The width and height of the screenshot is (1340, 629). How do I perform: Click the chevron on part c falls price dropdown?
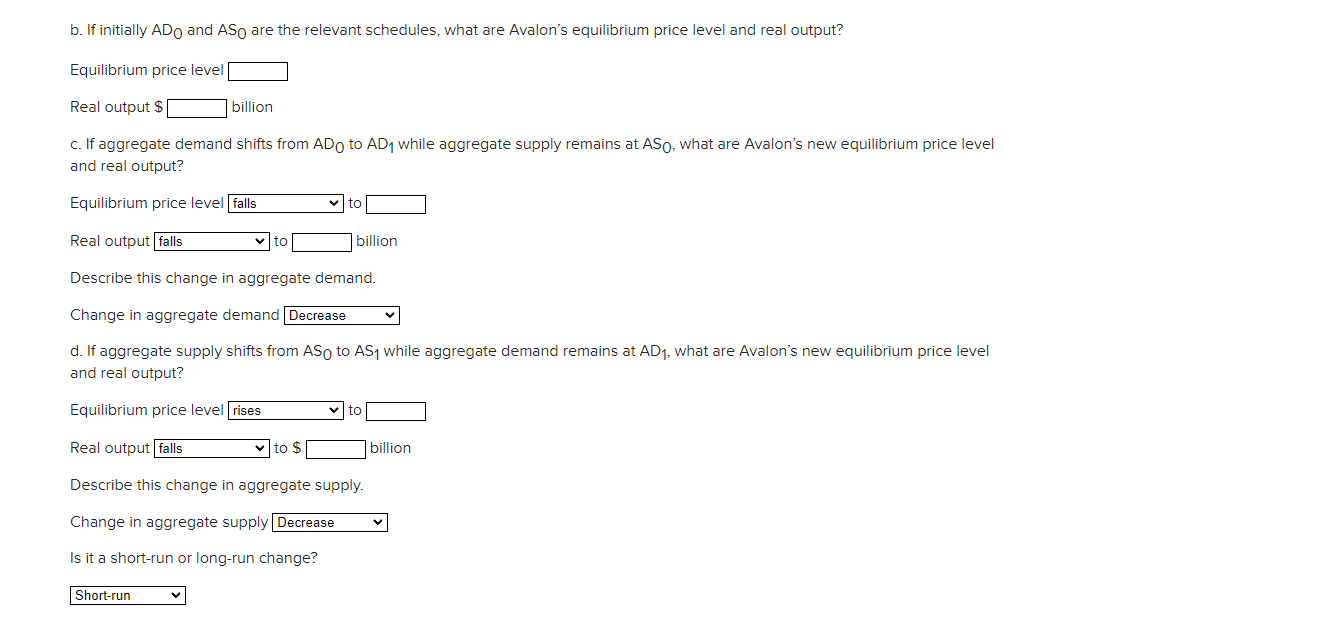(336, 203)
